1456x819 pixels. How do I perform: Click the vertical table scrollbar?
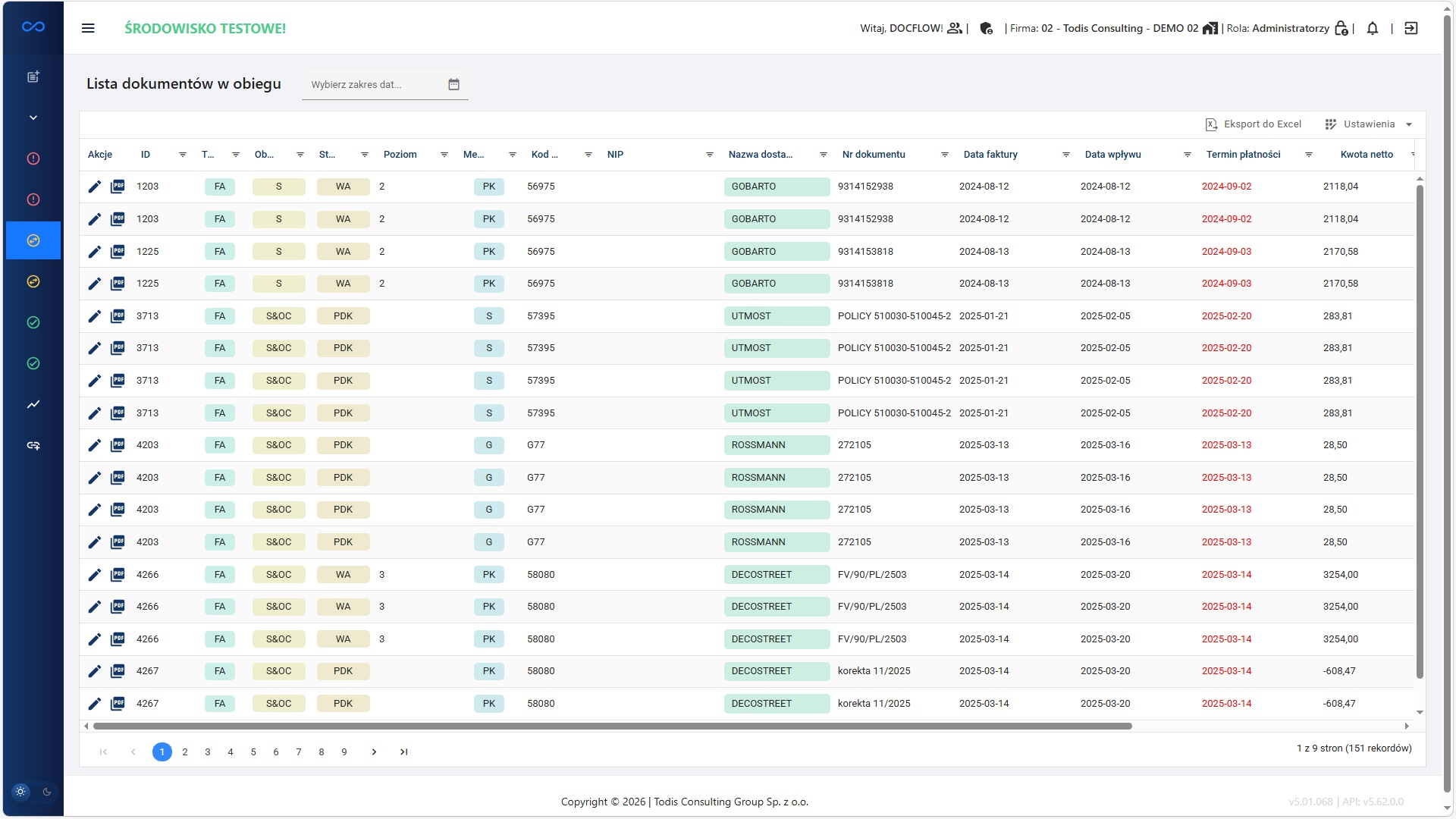pos(1420,431)
